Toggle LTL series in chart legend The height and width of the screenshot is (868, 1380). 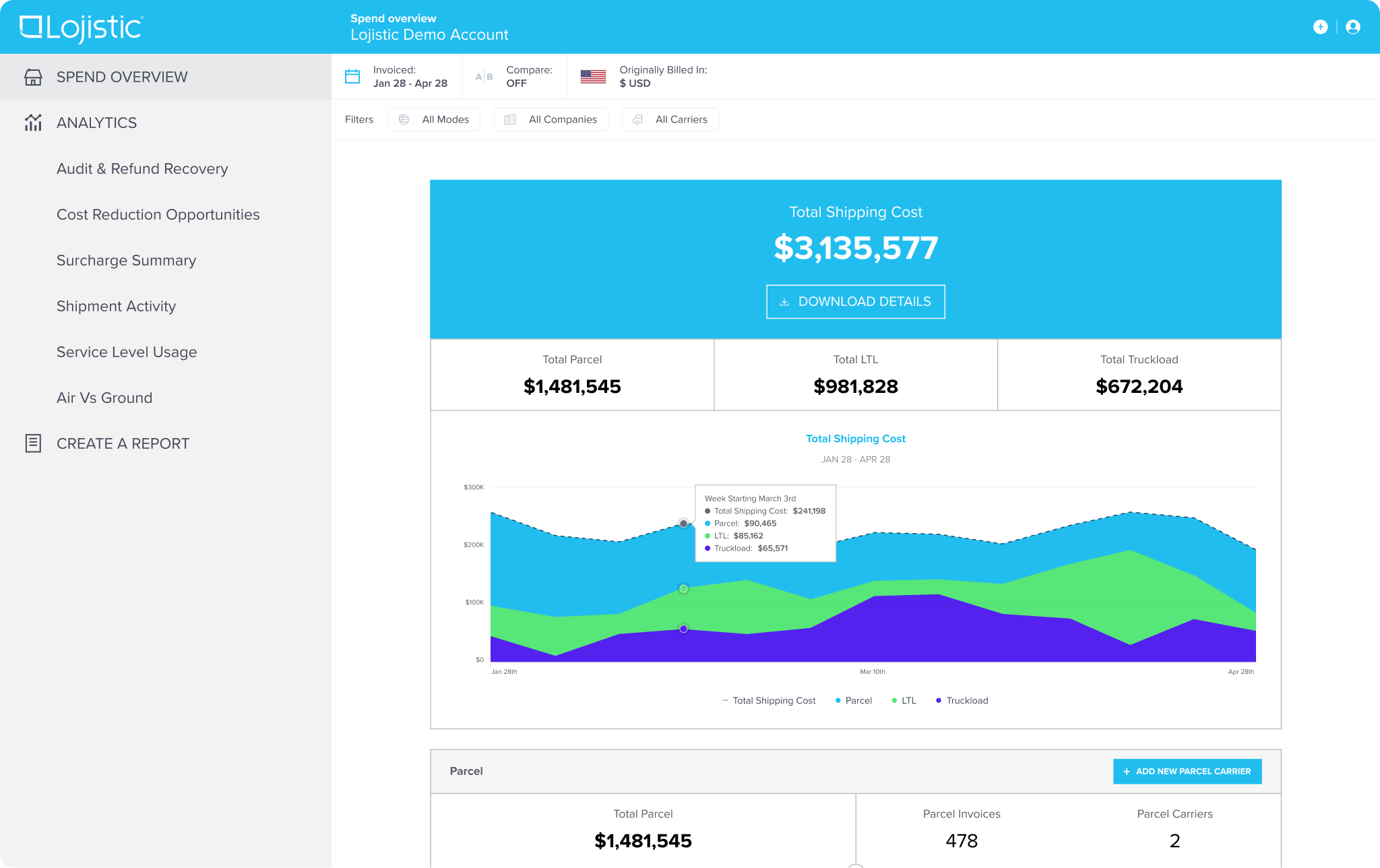point(904,701)
